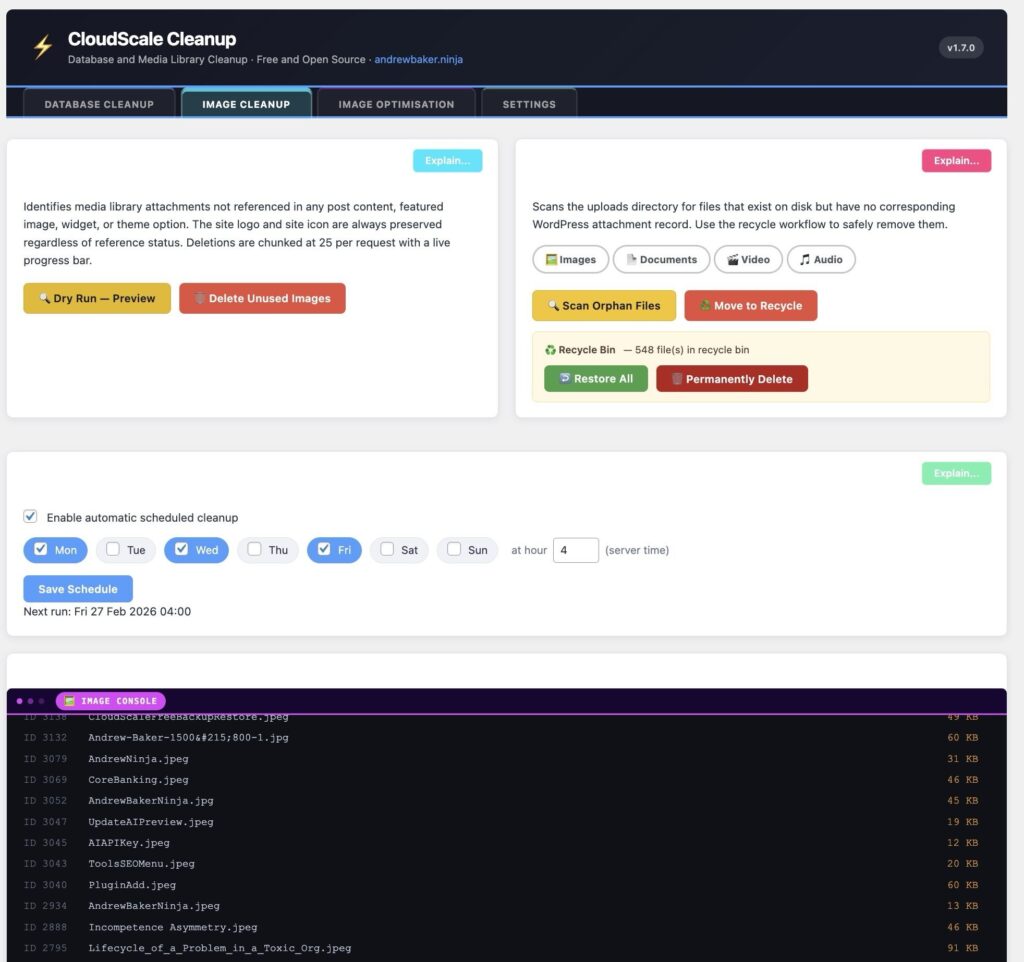The image size is (1024, 962).
Task: Switch to the DATABASE CLEANUP tab
Action: click(99, 103)
